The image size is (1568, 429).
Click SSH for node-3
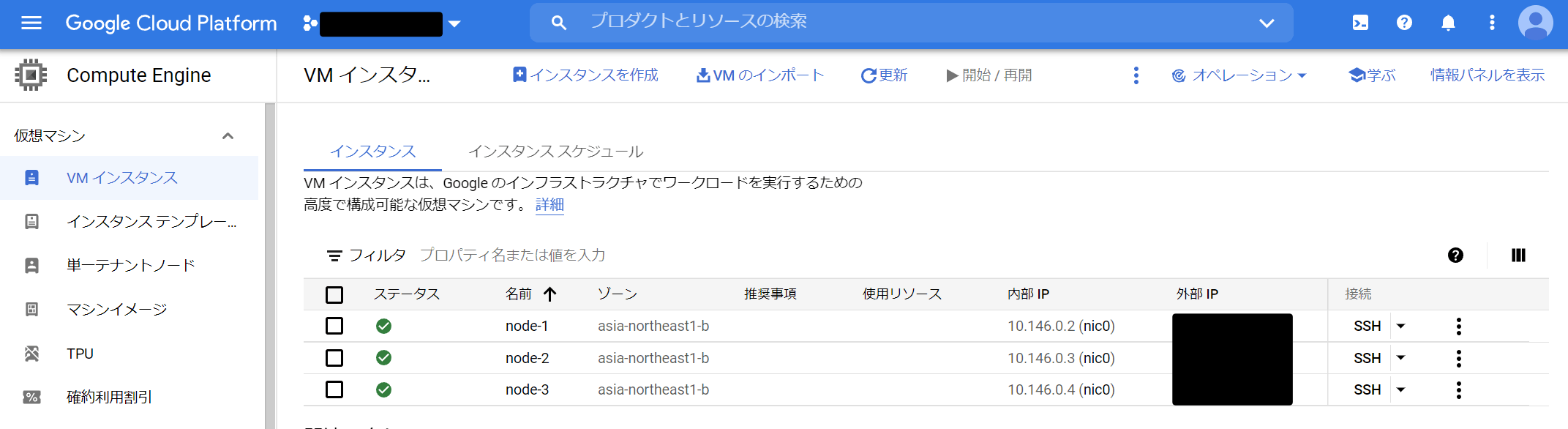1367,389
